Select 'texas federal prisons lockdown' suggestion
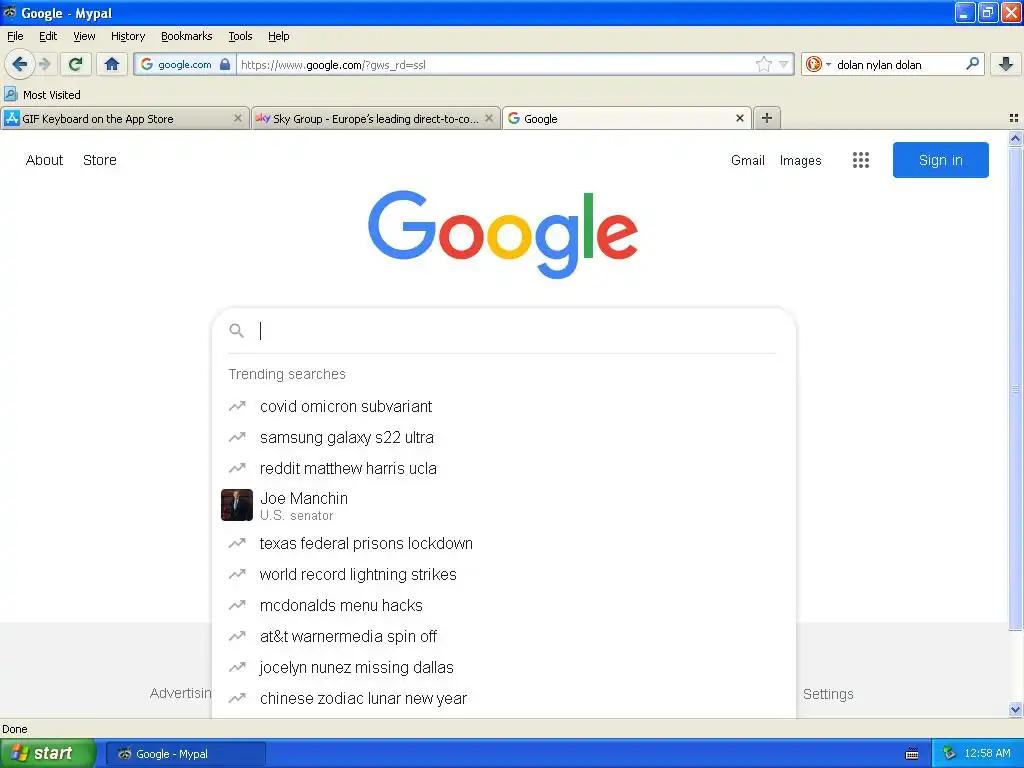Screen dimensions: 1024x768 [504, 543]
